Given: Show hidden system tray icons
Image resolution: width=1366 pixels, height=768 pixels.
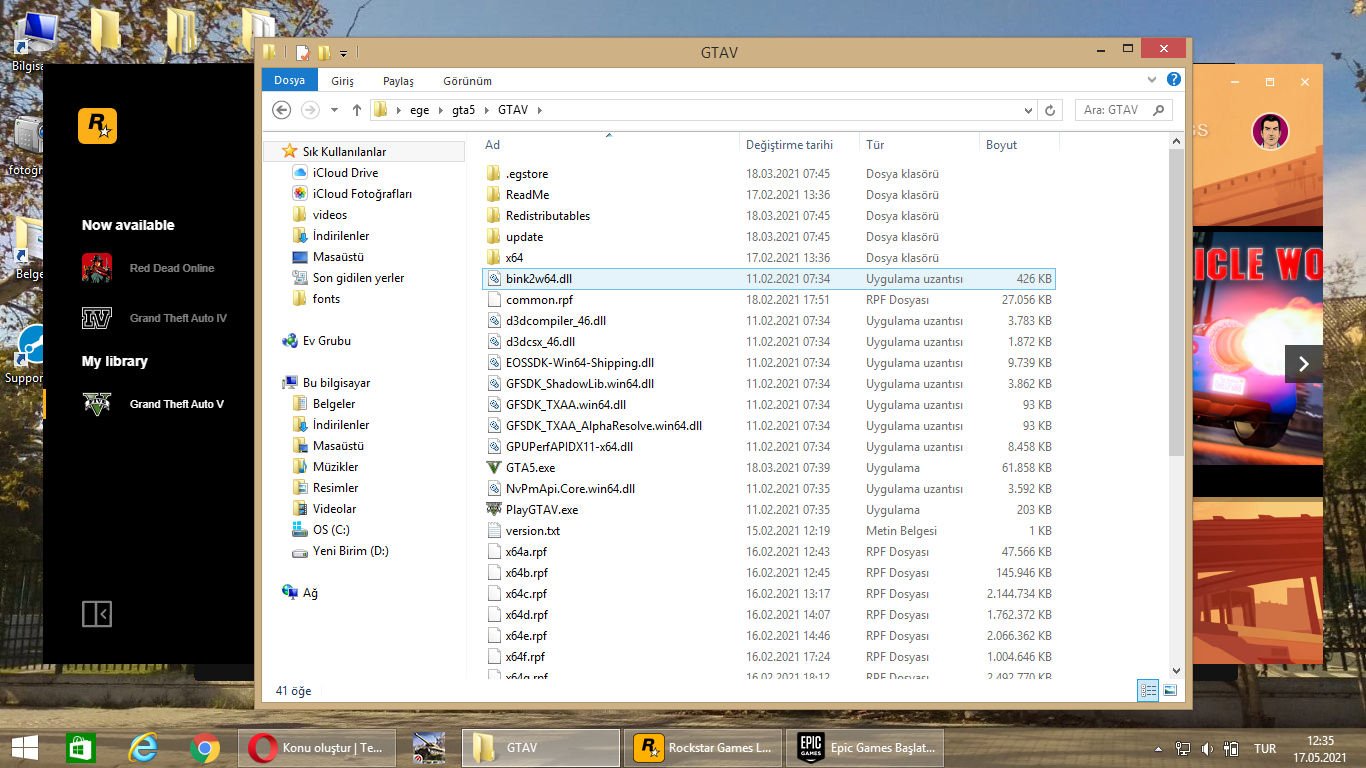Looking at the screenshot, I should [1159, 748].
